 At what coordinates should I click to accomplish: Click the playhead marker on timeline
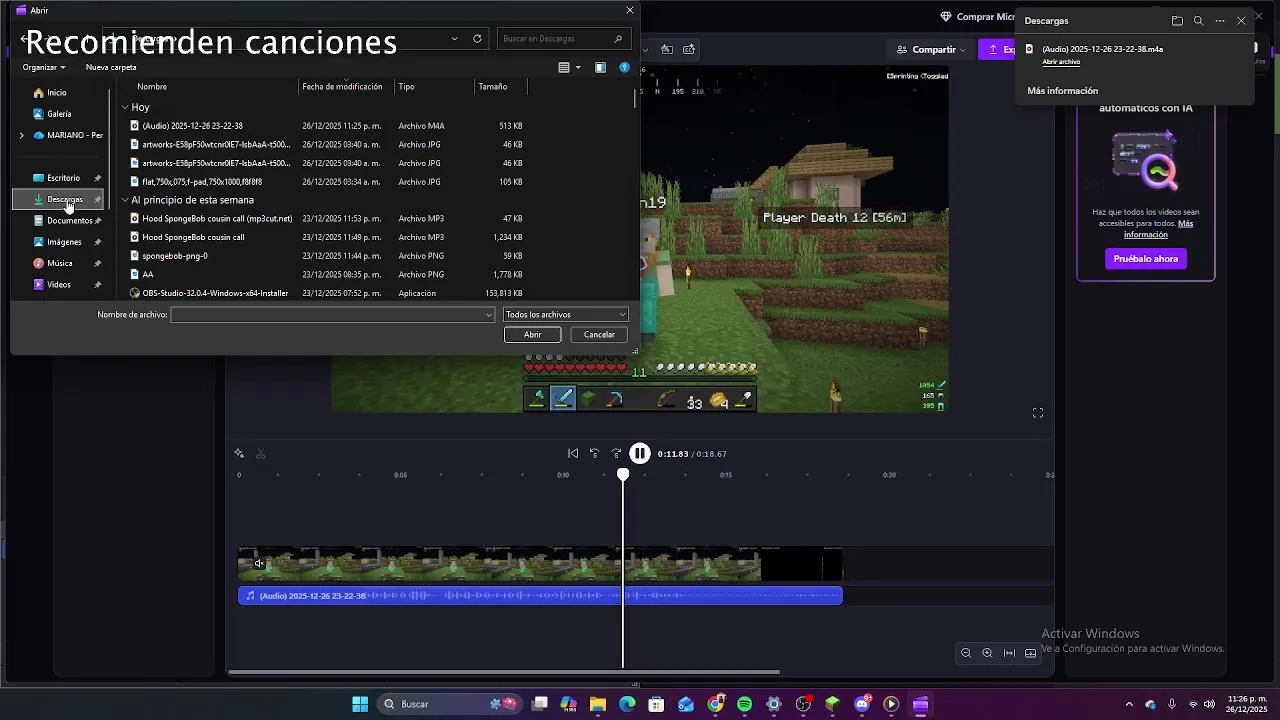click(x=623, y=475)
